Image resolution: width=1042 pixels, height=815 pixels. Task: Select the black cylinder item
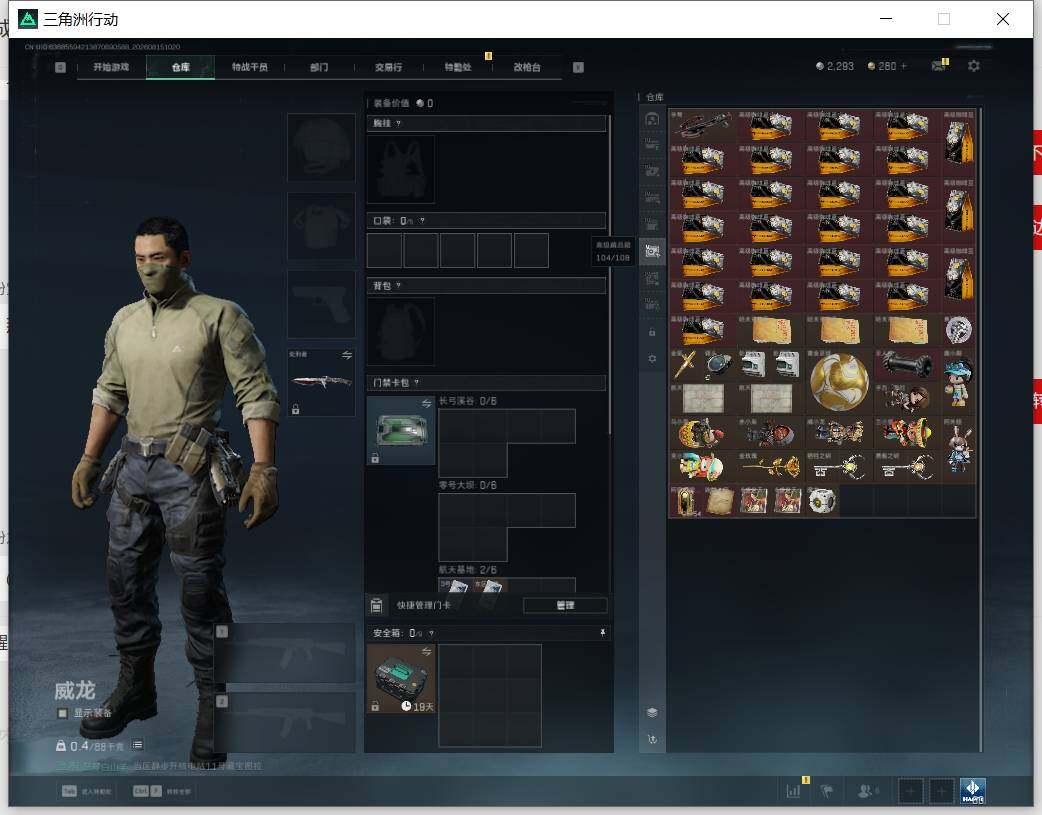tap(907, 364)
